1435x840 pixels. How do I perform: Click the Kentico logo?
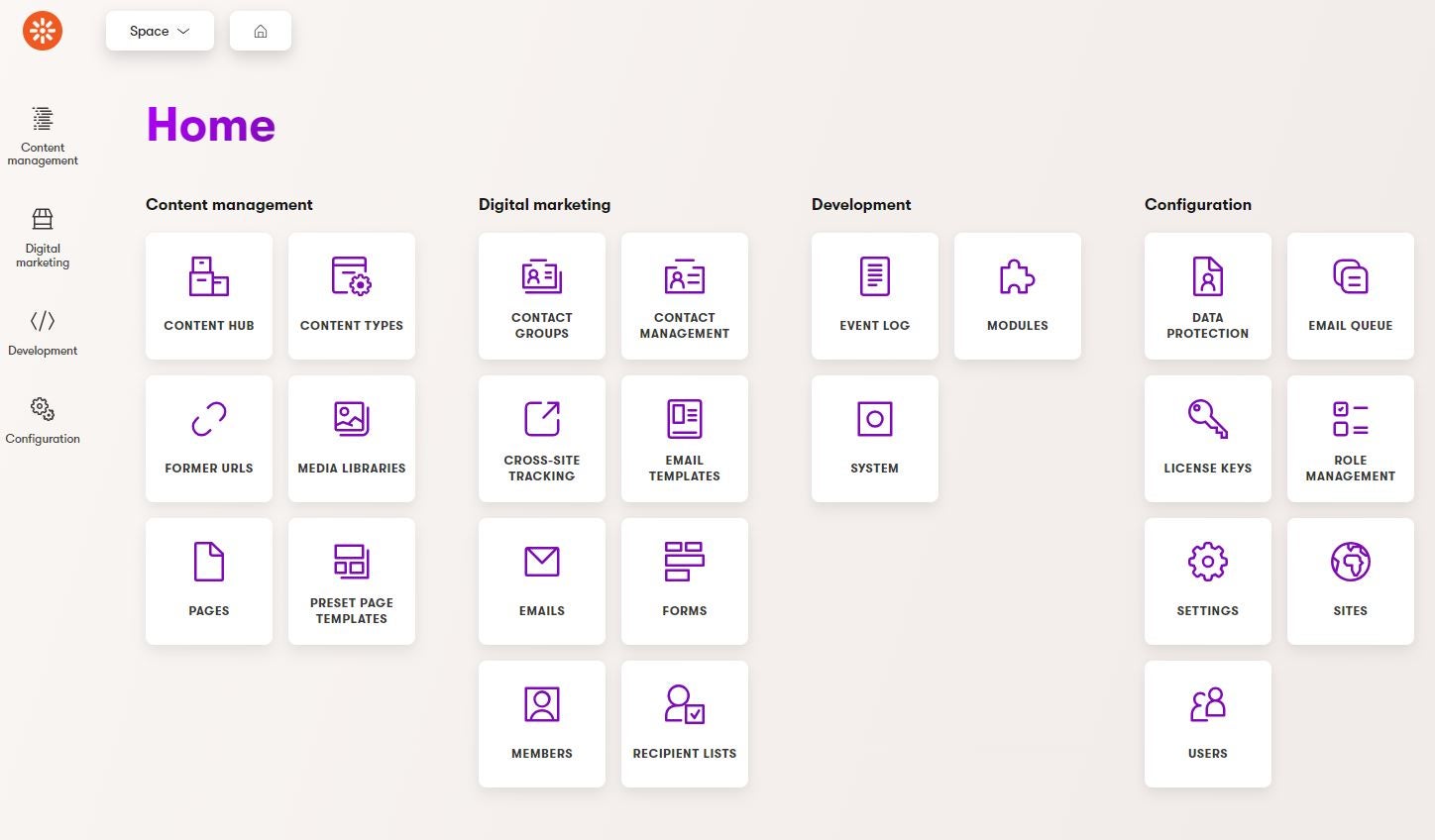coord(42,30)
